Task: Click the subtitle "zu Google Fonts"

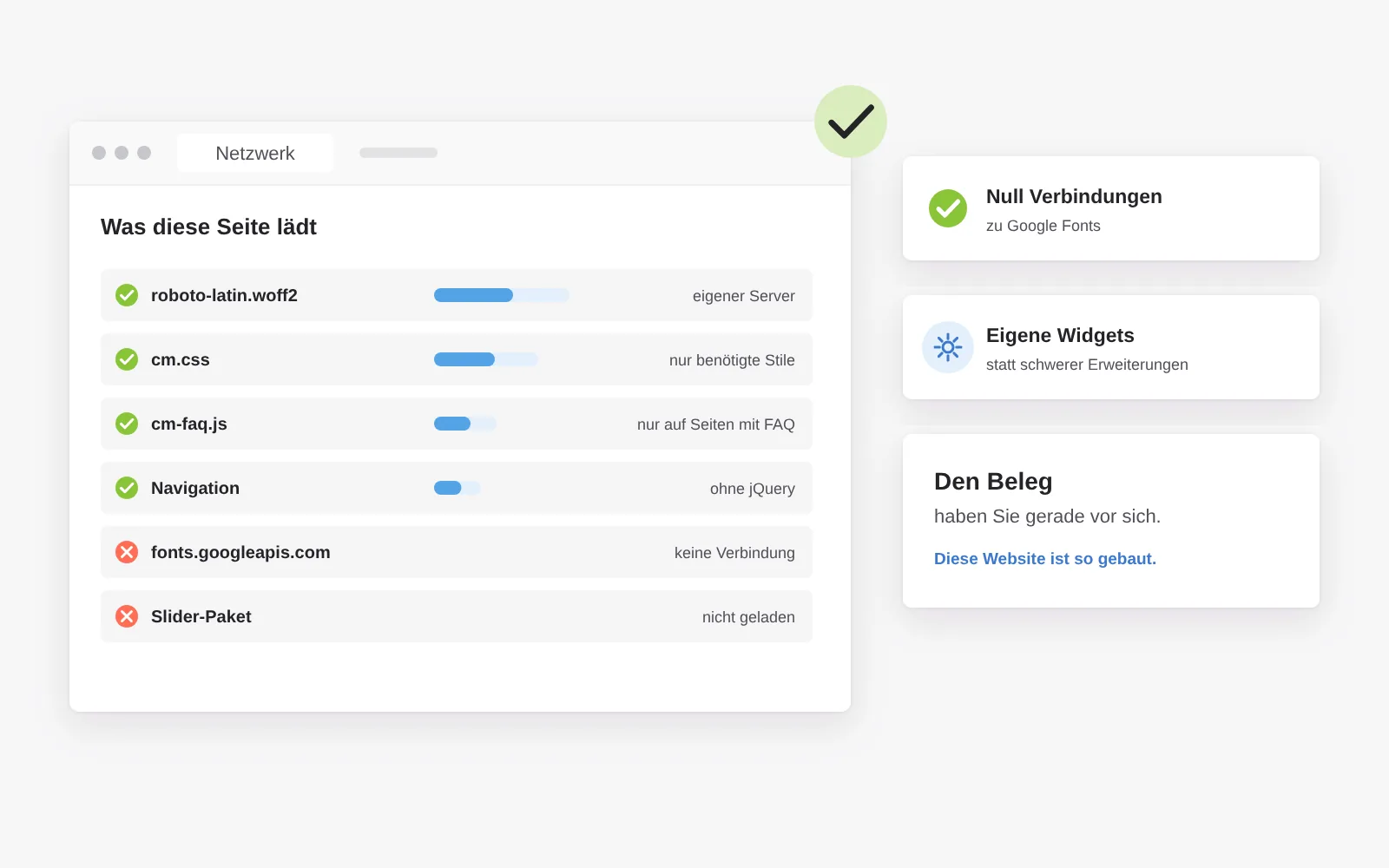Action: coord(1043,226)
